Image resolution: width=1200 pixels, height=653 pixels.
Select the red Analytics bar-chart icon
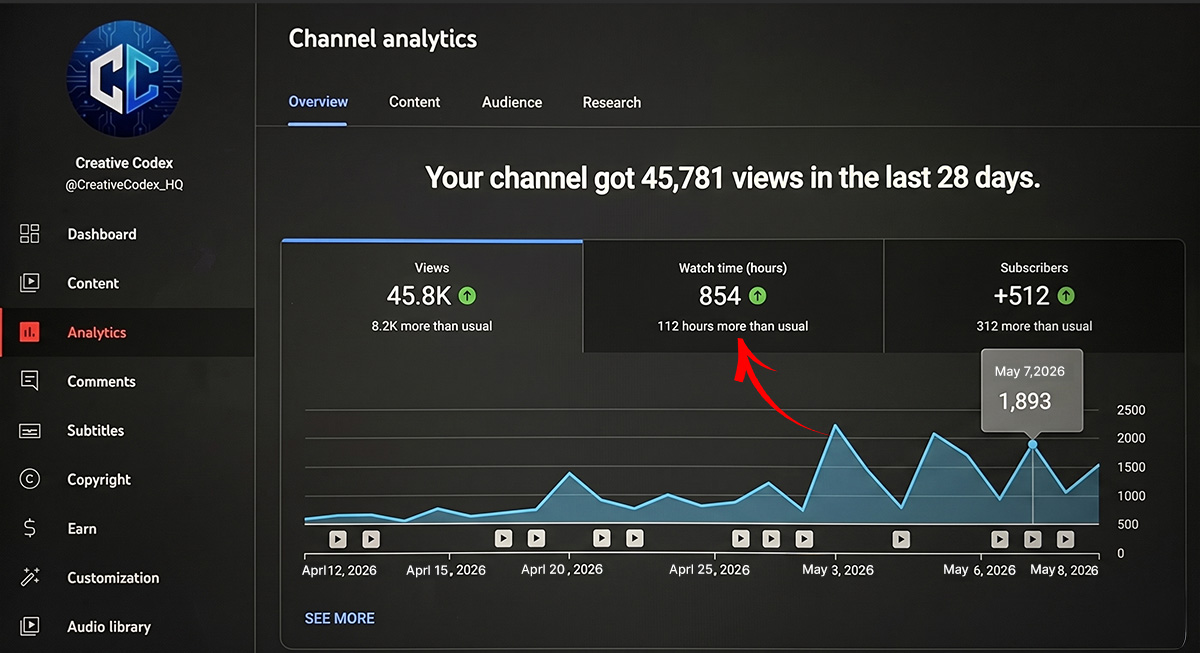(x=30, y=332)
